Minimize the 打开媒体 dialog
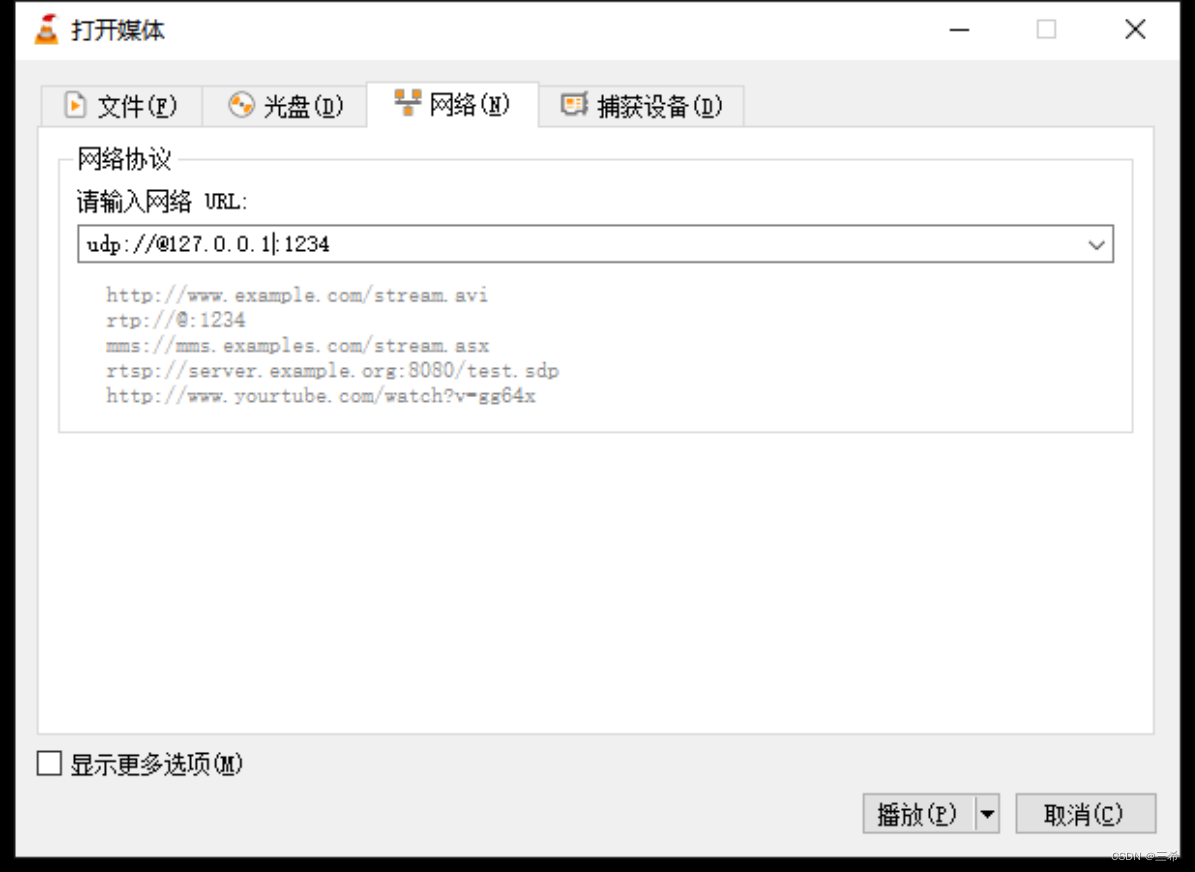 960,30
